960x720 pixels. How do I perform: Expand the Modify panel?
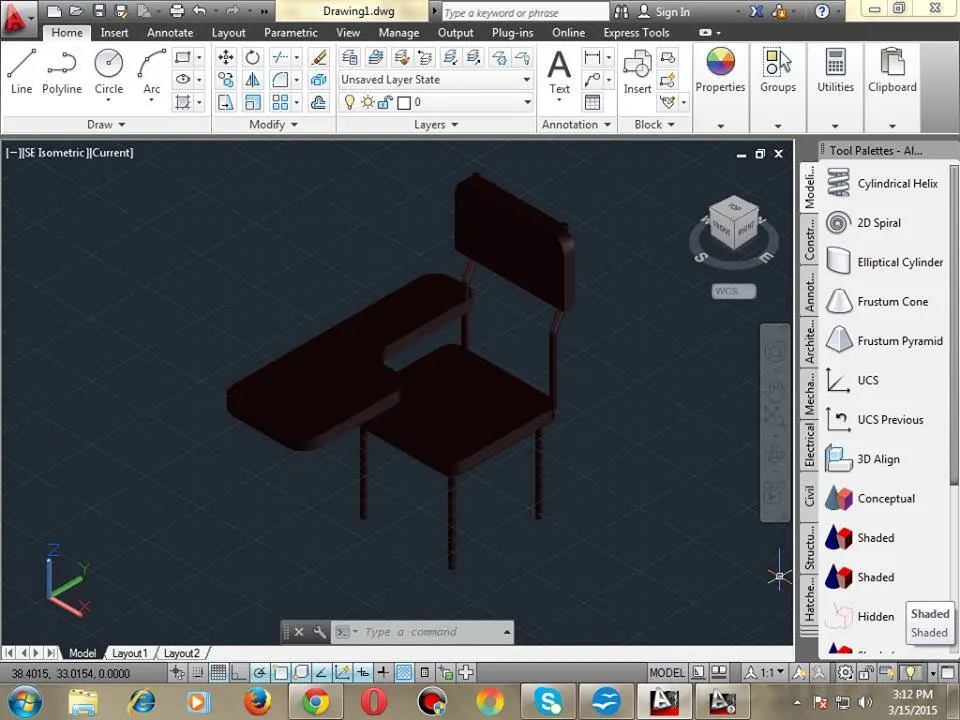coord(273,124)
